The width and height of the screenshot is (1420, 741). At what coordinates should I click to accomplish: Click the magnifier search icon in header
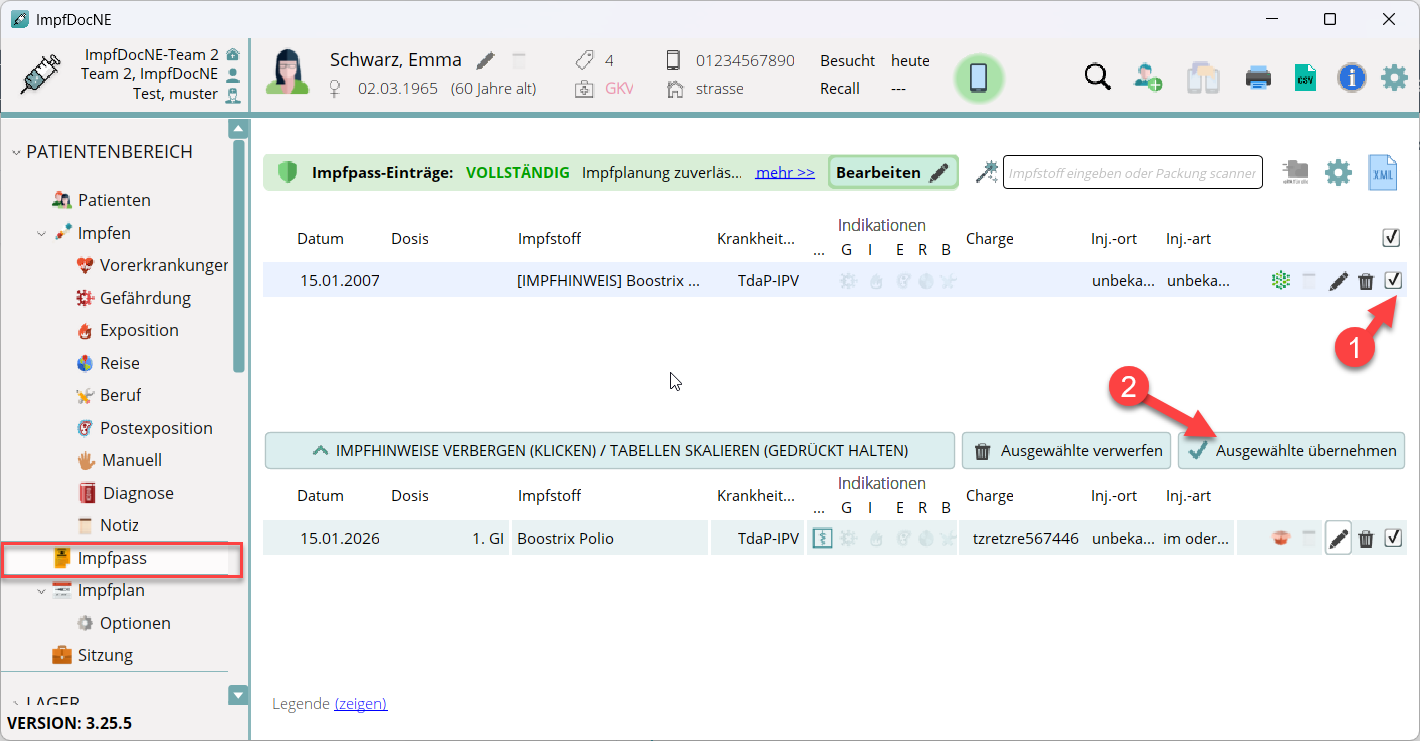click(1098, 77)
